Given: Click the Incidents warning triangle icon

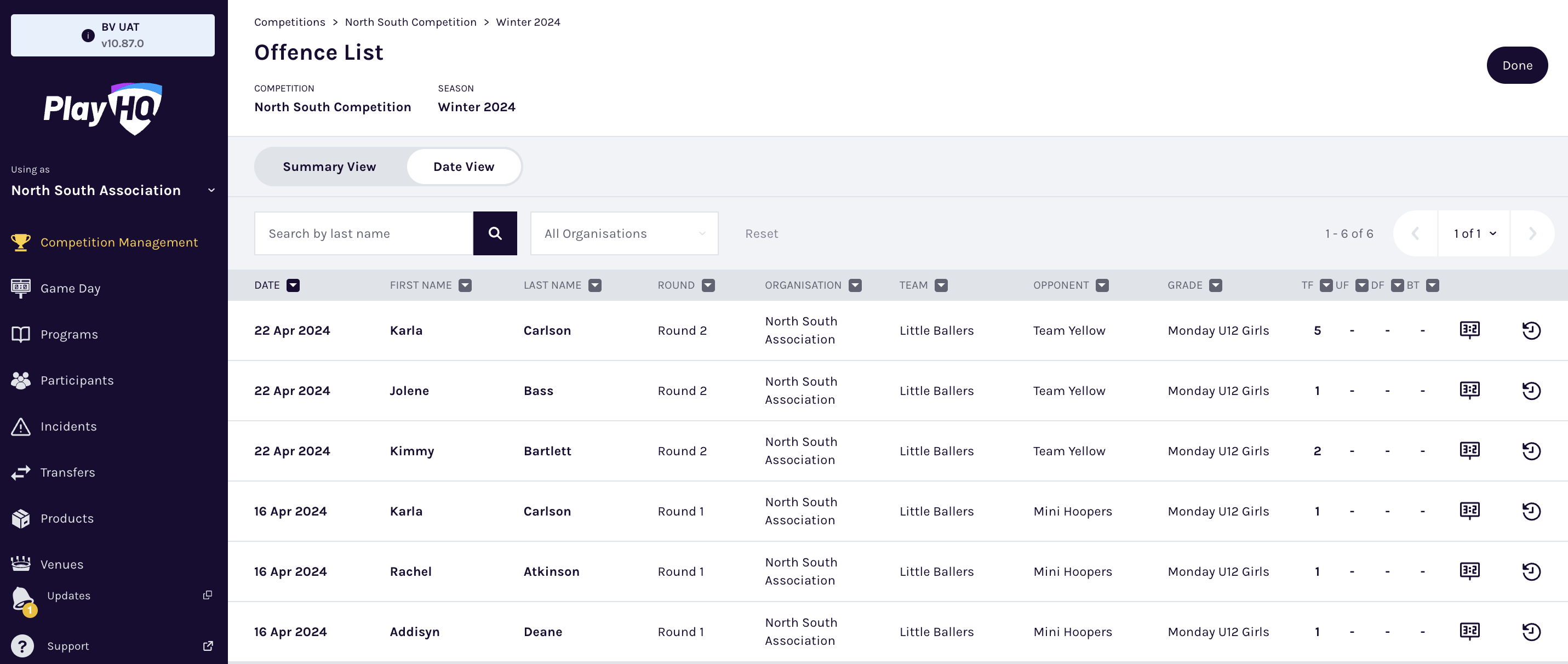Looking at the screenshot, I should [x=21, y=426].
